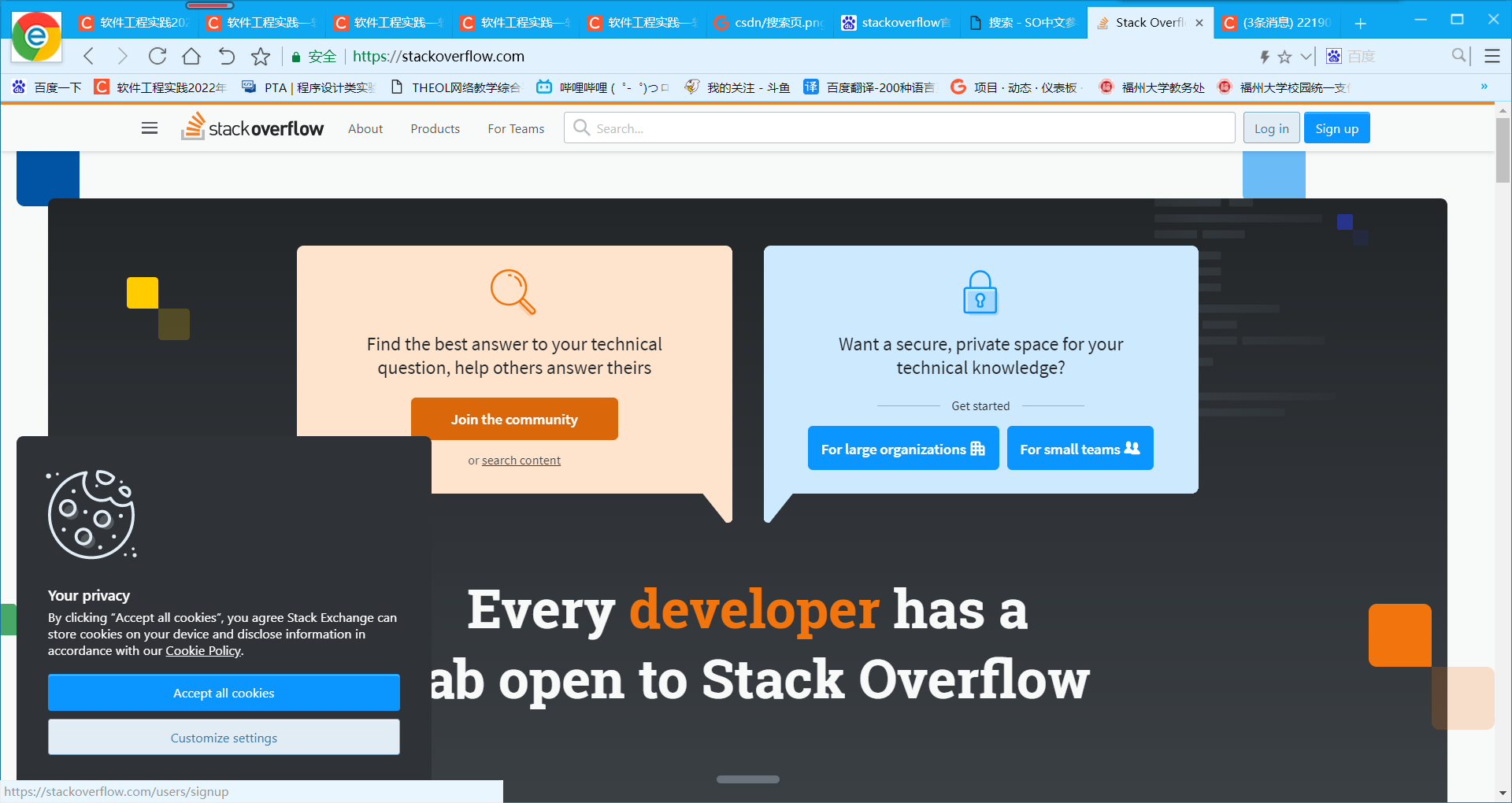Open About in Stack Overflow navigation
The width and height of the screenshot is (1512, 803).
tap(365, 128)
